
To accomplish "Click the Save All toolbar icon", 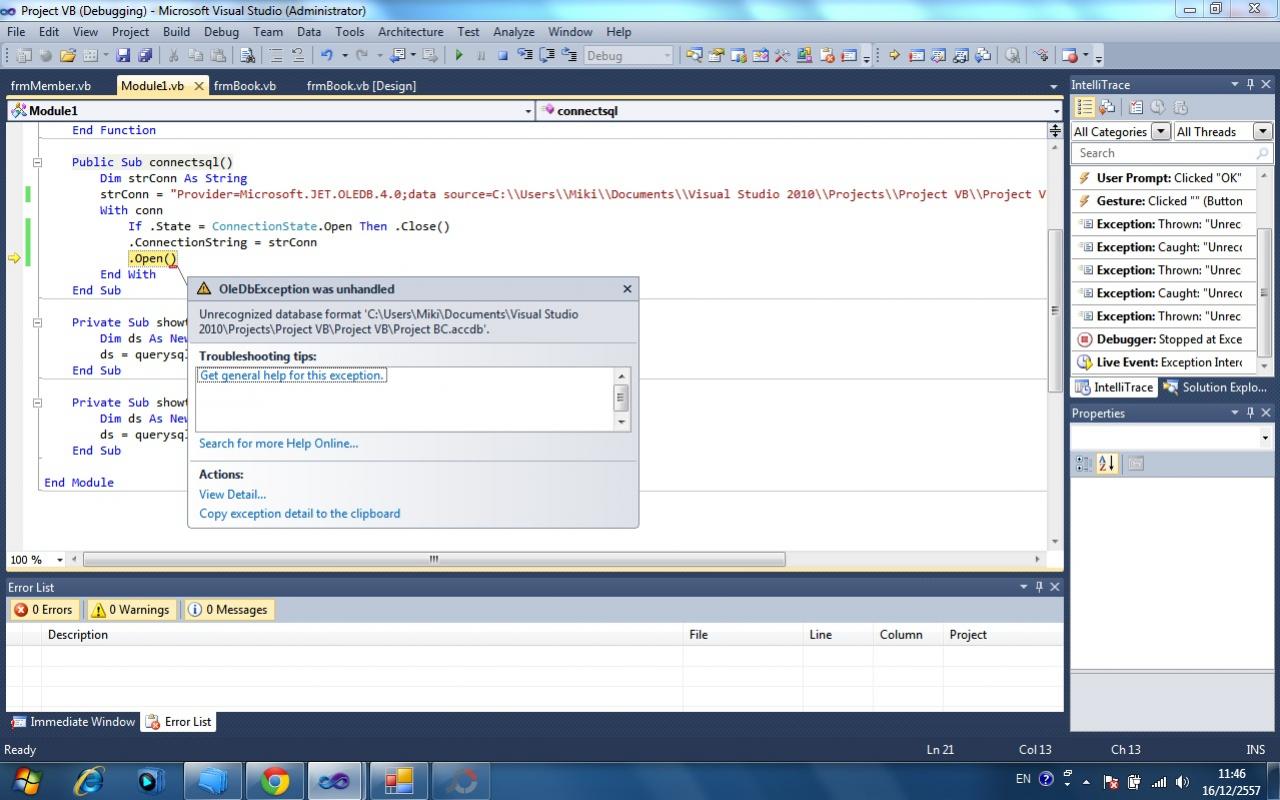I will pyautogui.click(x=145, y=56).
